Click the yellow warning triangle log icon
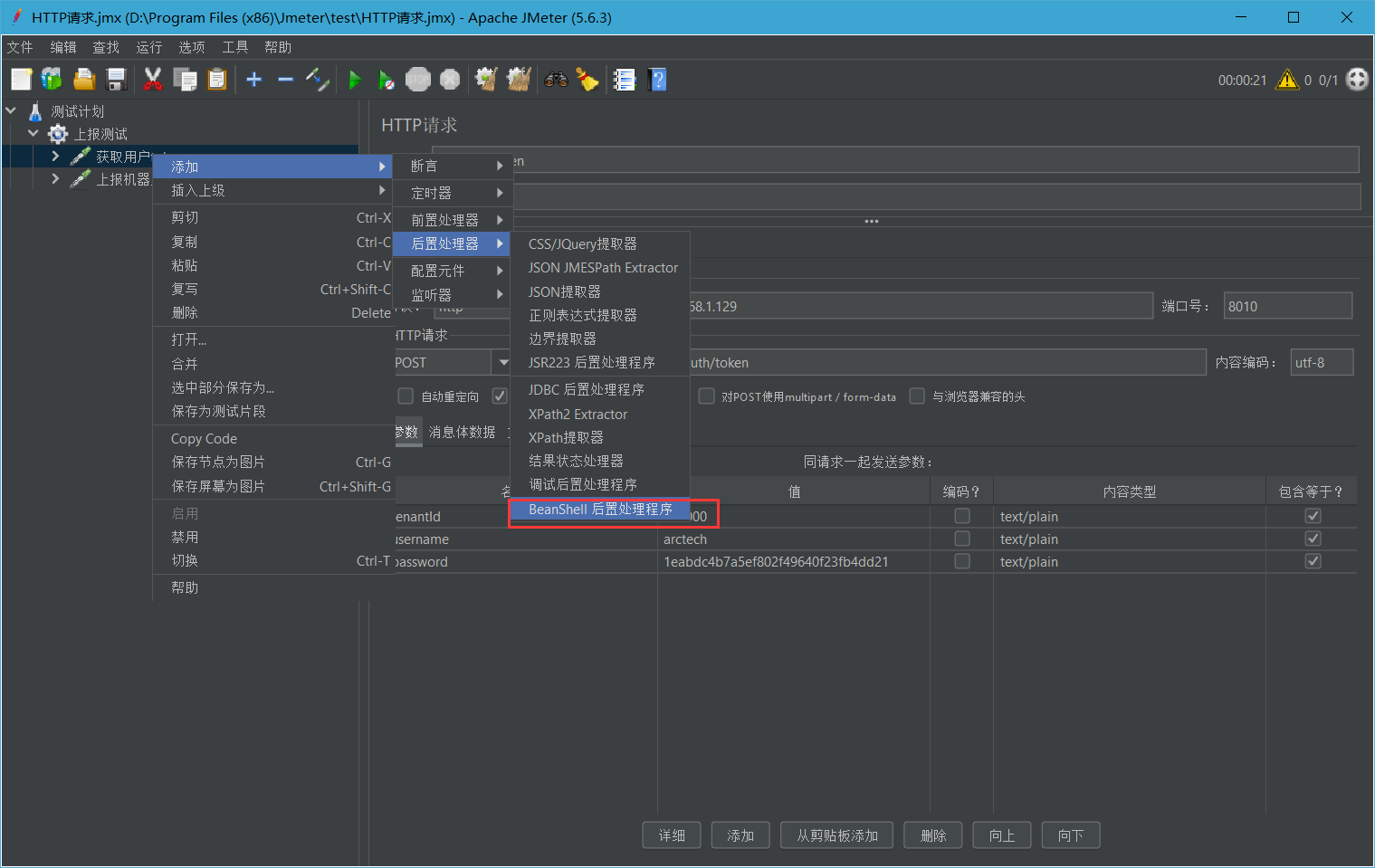 [x=1286, y=80]
